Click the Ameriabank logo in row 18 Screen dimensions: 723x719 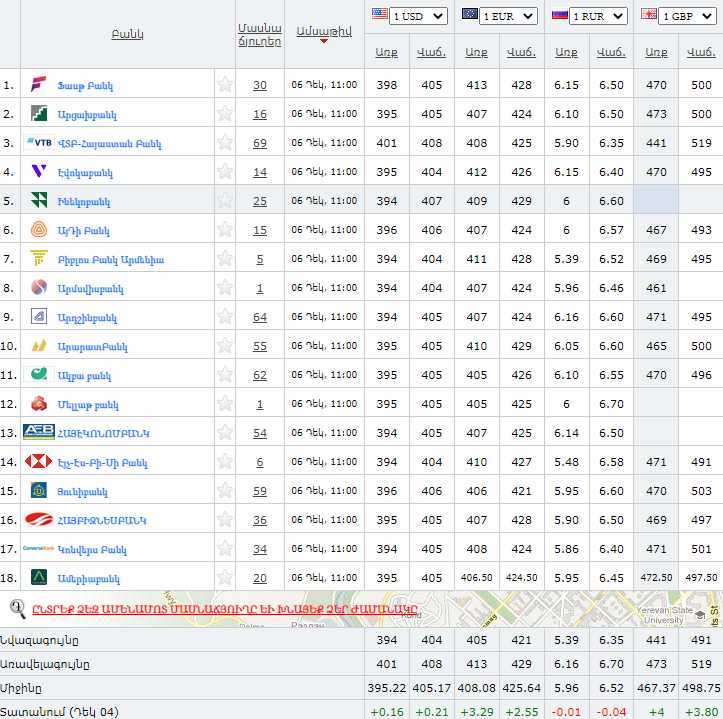point(39,577)
